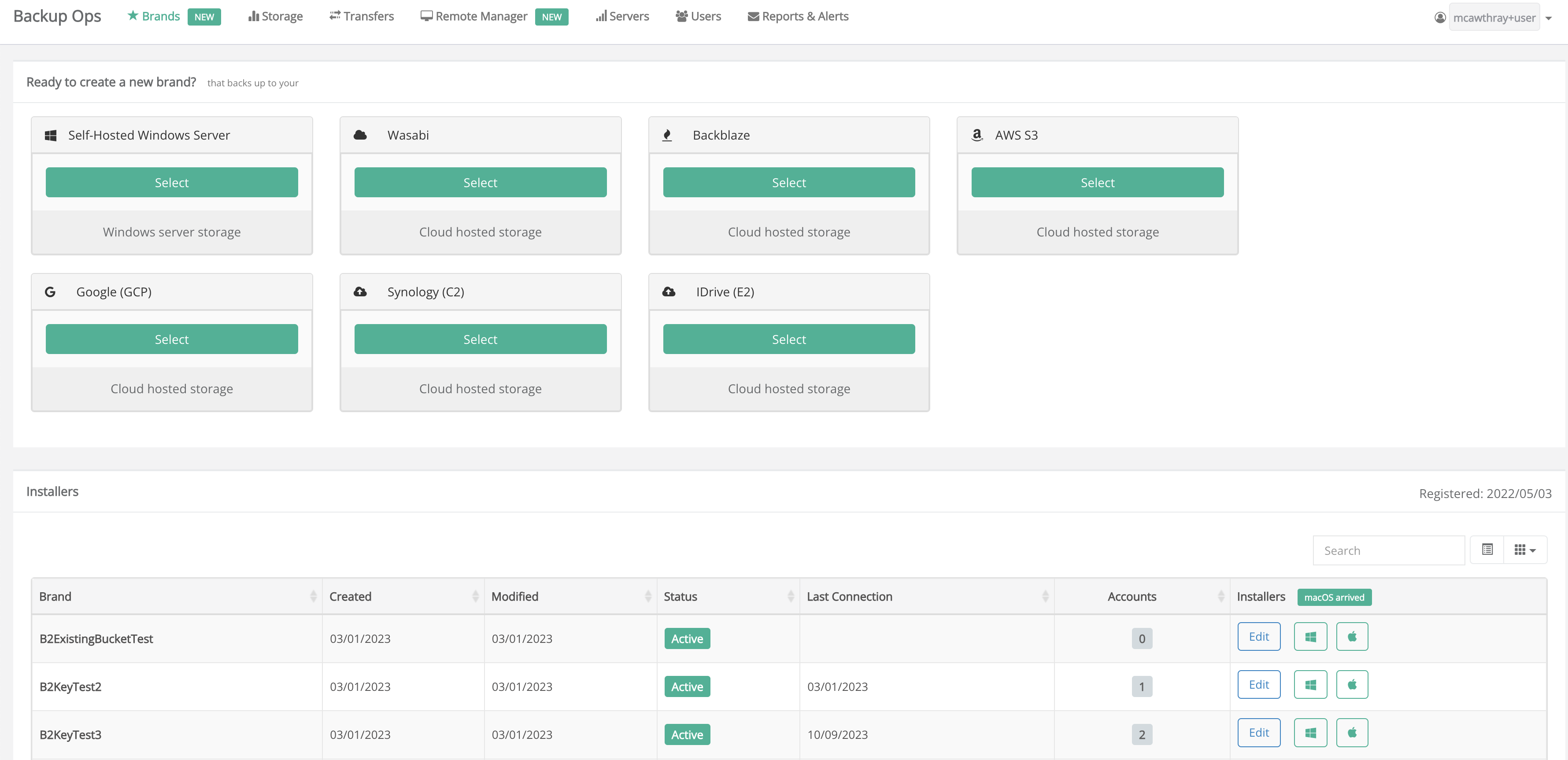Select Synology (C2) storage
1568x760 pixels.
point(480,339)
